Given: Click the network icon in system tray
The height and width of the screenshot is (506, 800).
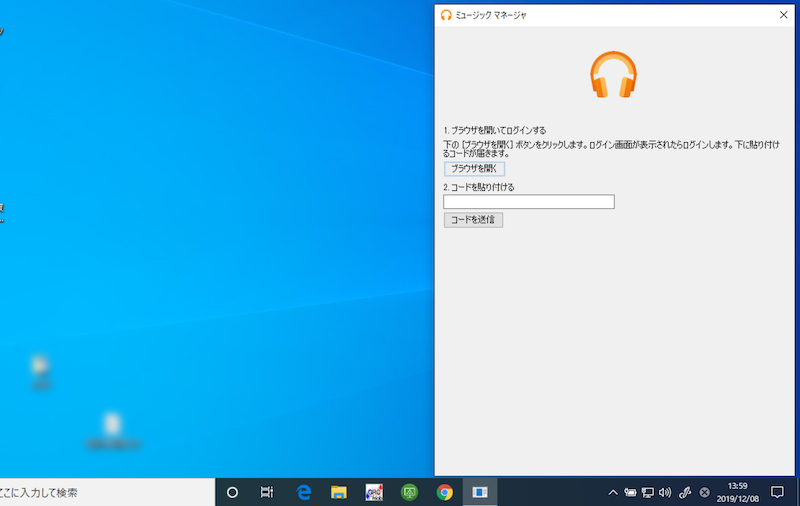Looking at the screenshot, I should click(648, 492).
